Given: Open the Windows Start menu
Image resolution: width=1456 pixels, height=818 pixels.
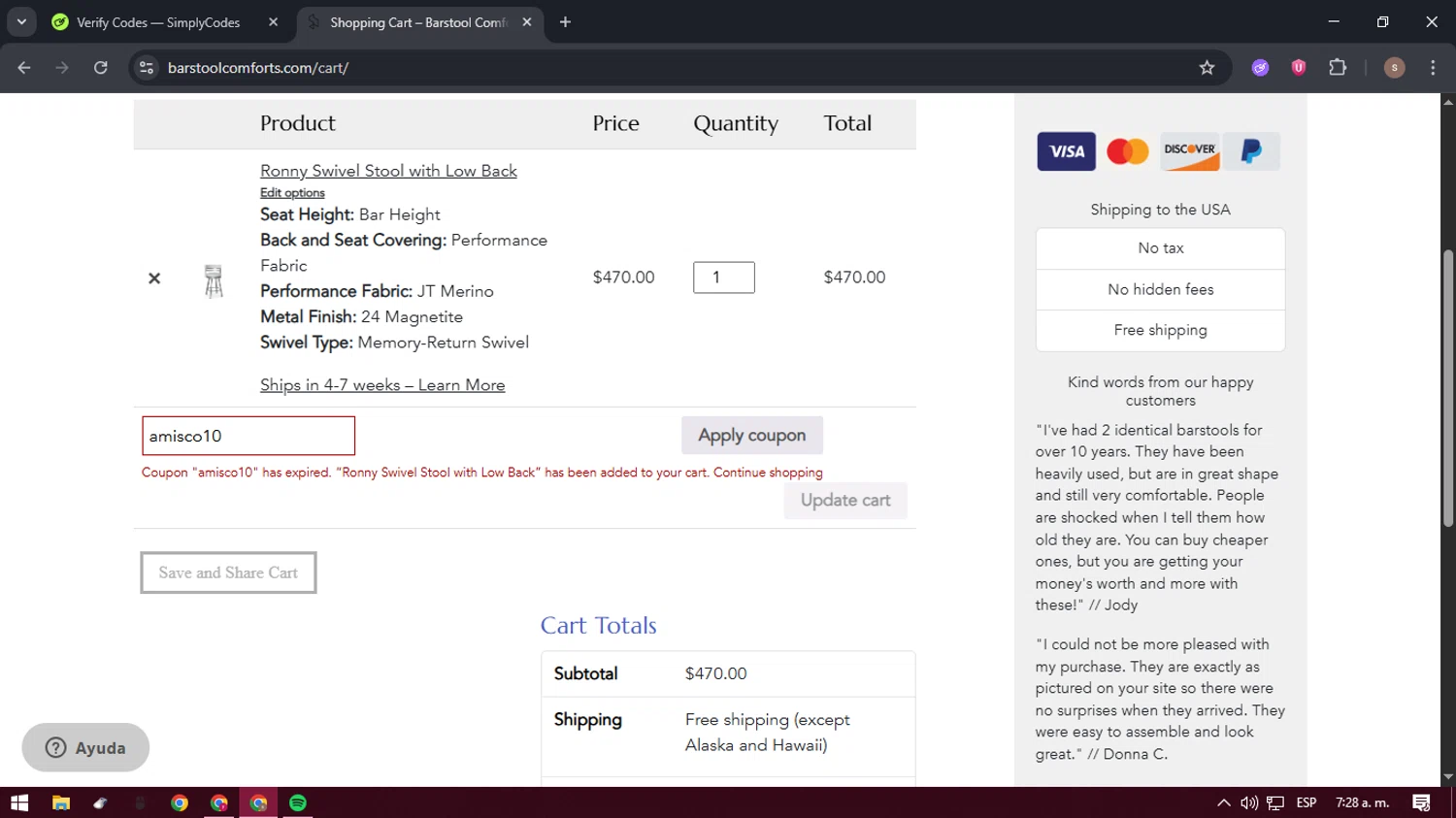Looking at the screenshot, I should click(19, 802).
